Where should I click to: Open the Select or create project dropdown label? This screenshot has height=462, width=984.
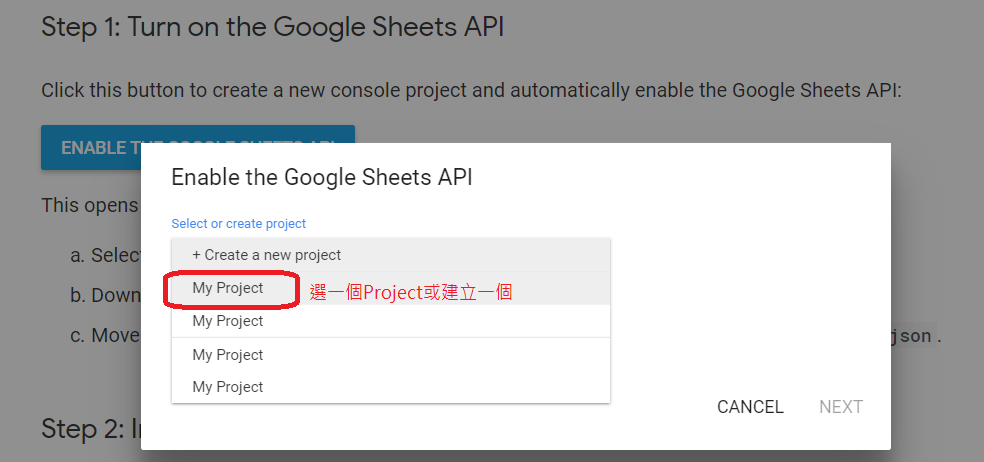(238, 224)
